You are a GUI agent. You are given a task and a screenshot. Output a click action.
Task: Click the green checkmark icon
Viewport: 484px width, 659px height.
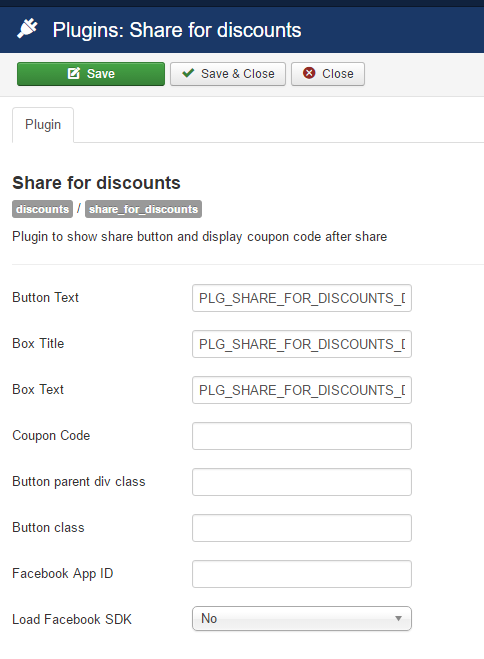point(188,73)
